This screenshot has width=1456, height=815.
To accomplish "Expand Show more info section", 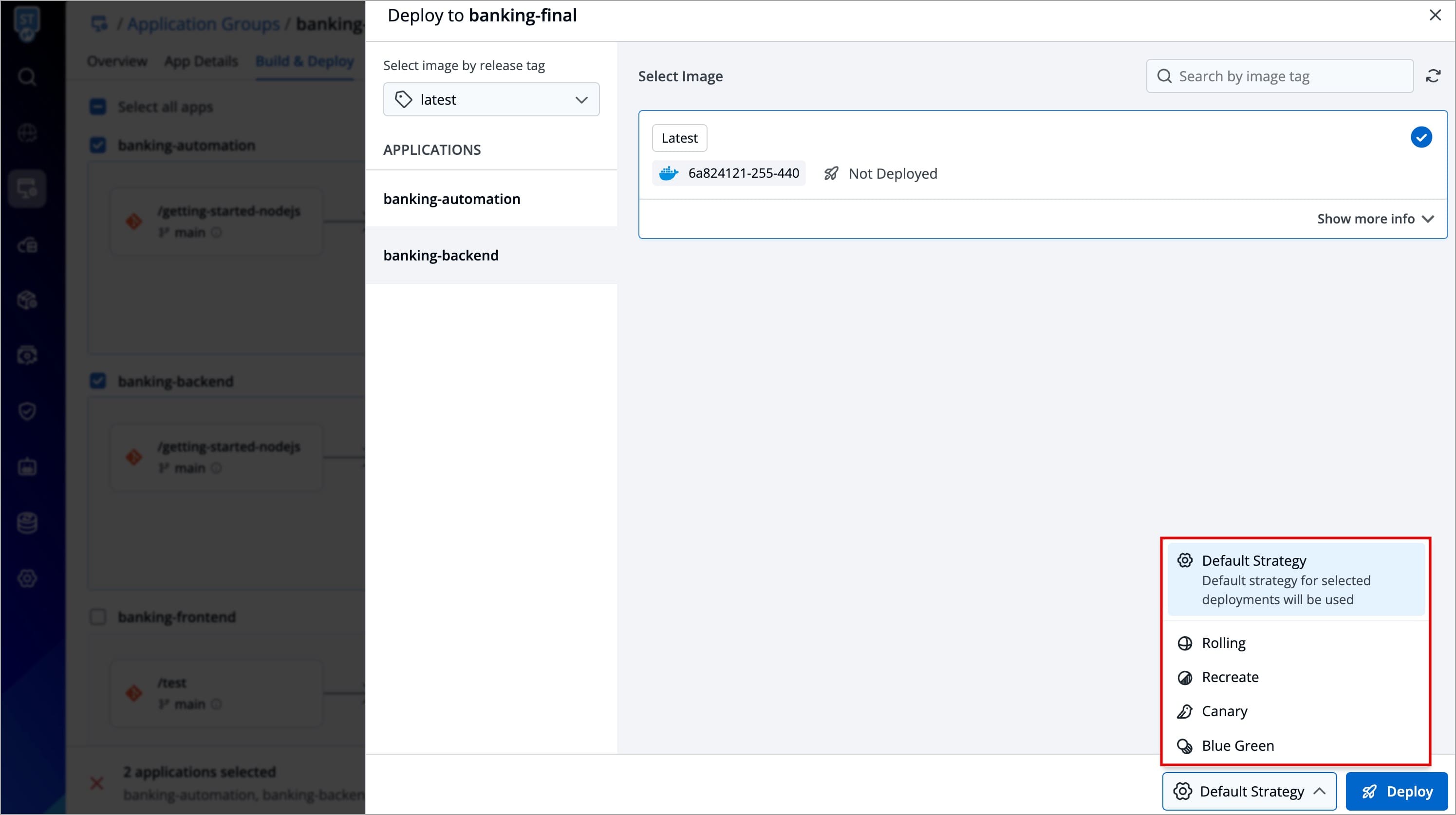I will (x=1375, y=219).
